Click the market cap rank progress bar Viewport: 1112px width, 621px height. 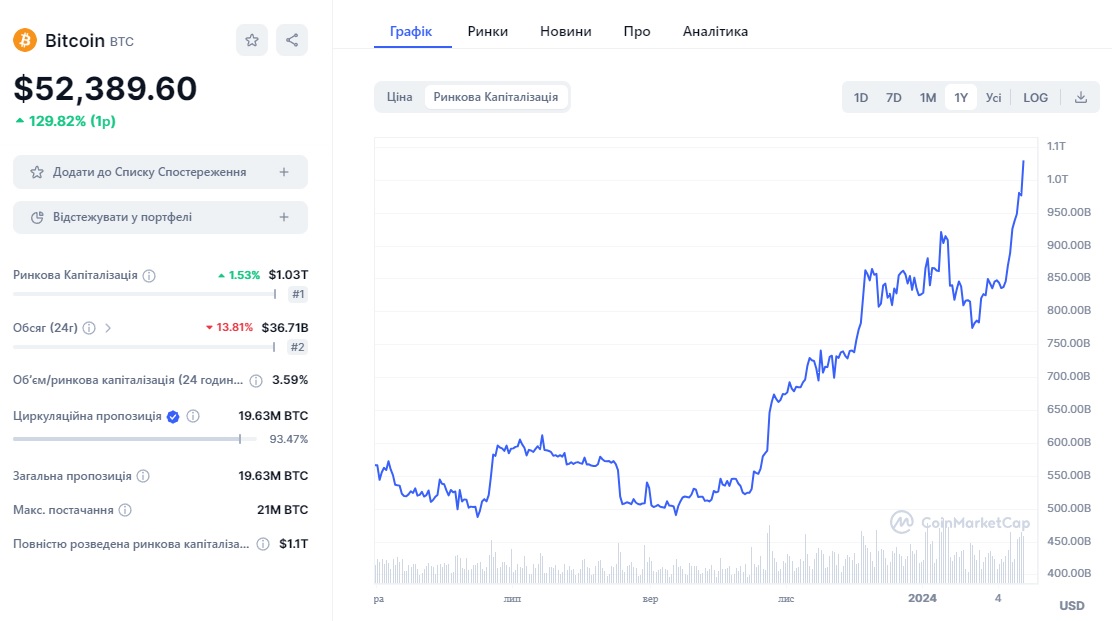point(145,294)
